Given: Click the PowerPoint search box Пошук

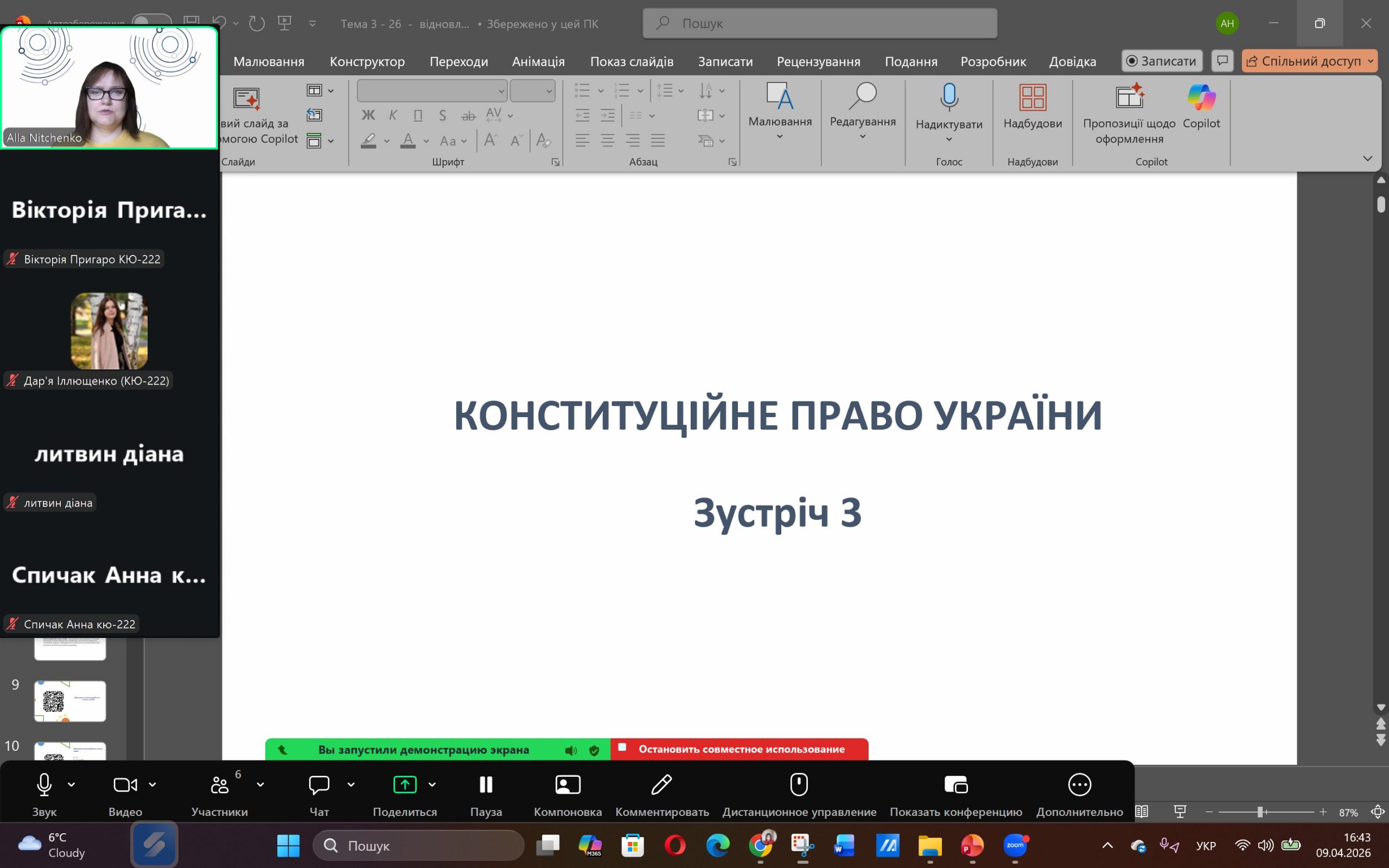Looking at the screenshot, I should click(820, 23).
